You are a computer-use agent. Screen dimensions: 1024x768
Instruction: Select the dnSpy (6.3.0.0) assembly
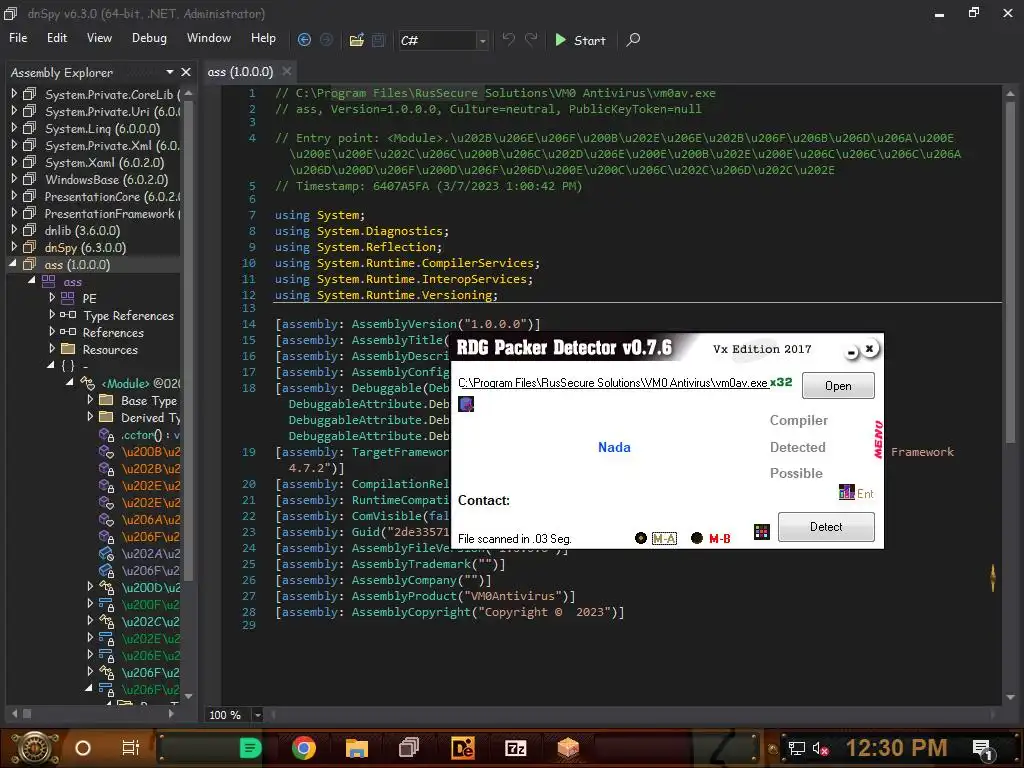coord(85,248)
